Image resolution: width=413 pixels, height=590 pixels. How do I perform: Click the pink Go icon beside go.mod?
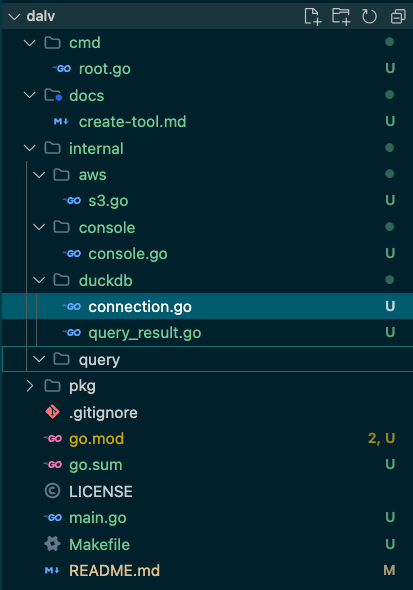[52, 439]
